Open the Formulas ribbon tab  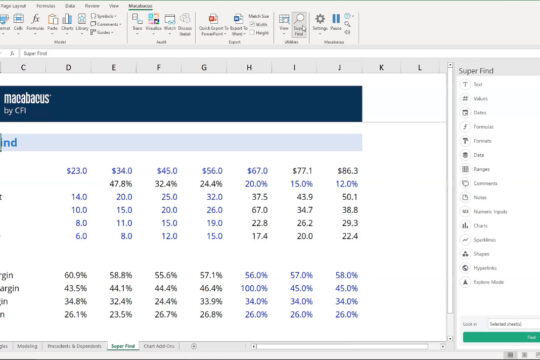46,6
